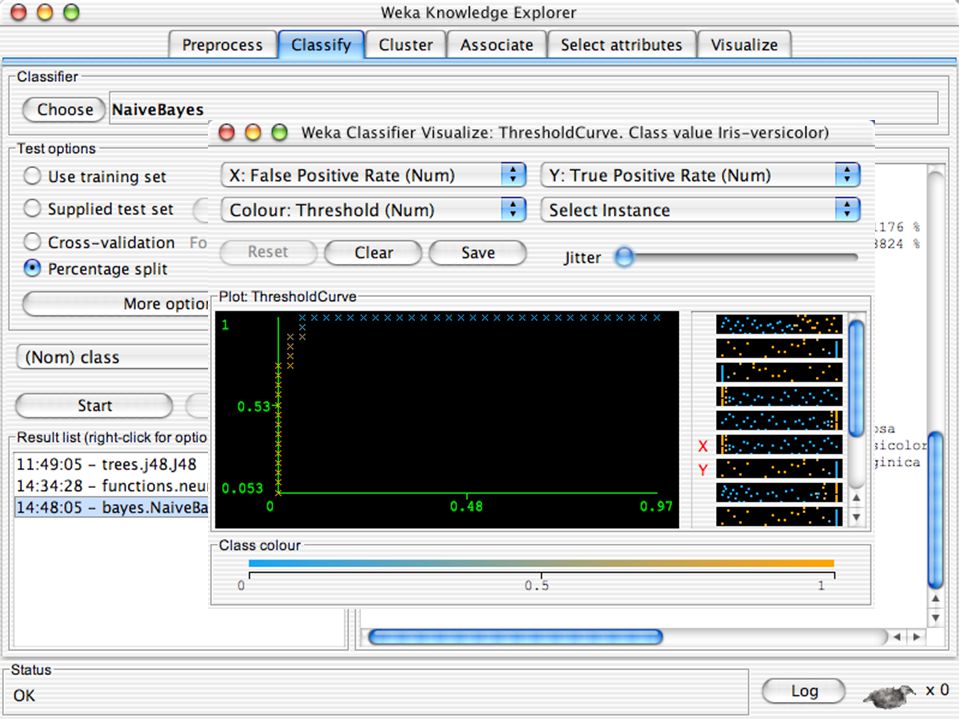Viewport: 960px width, 720px height.
Task: Open X: False Positive Rate dropdown
Action: [373, 175]
